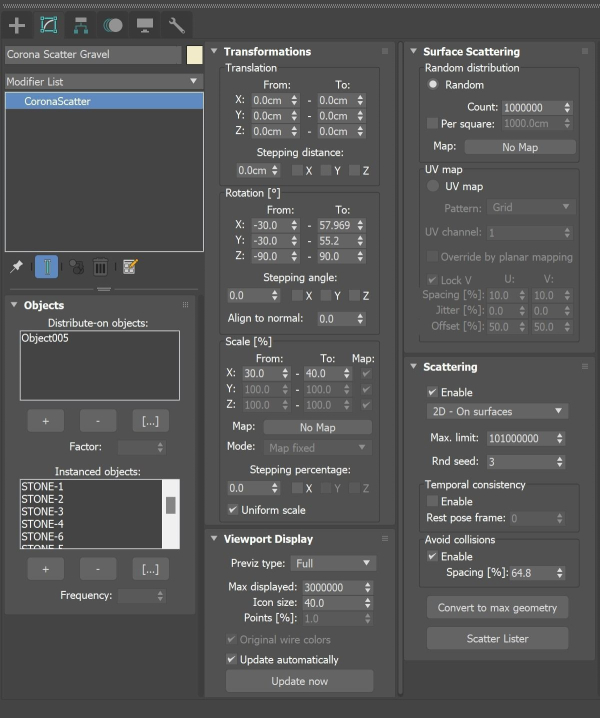
Task: Switch to the Modify panel icon
Action: pyautogui.click(x=49, y=25)
